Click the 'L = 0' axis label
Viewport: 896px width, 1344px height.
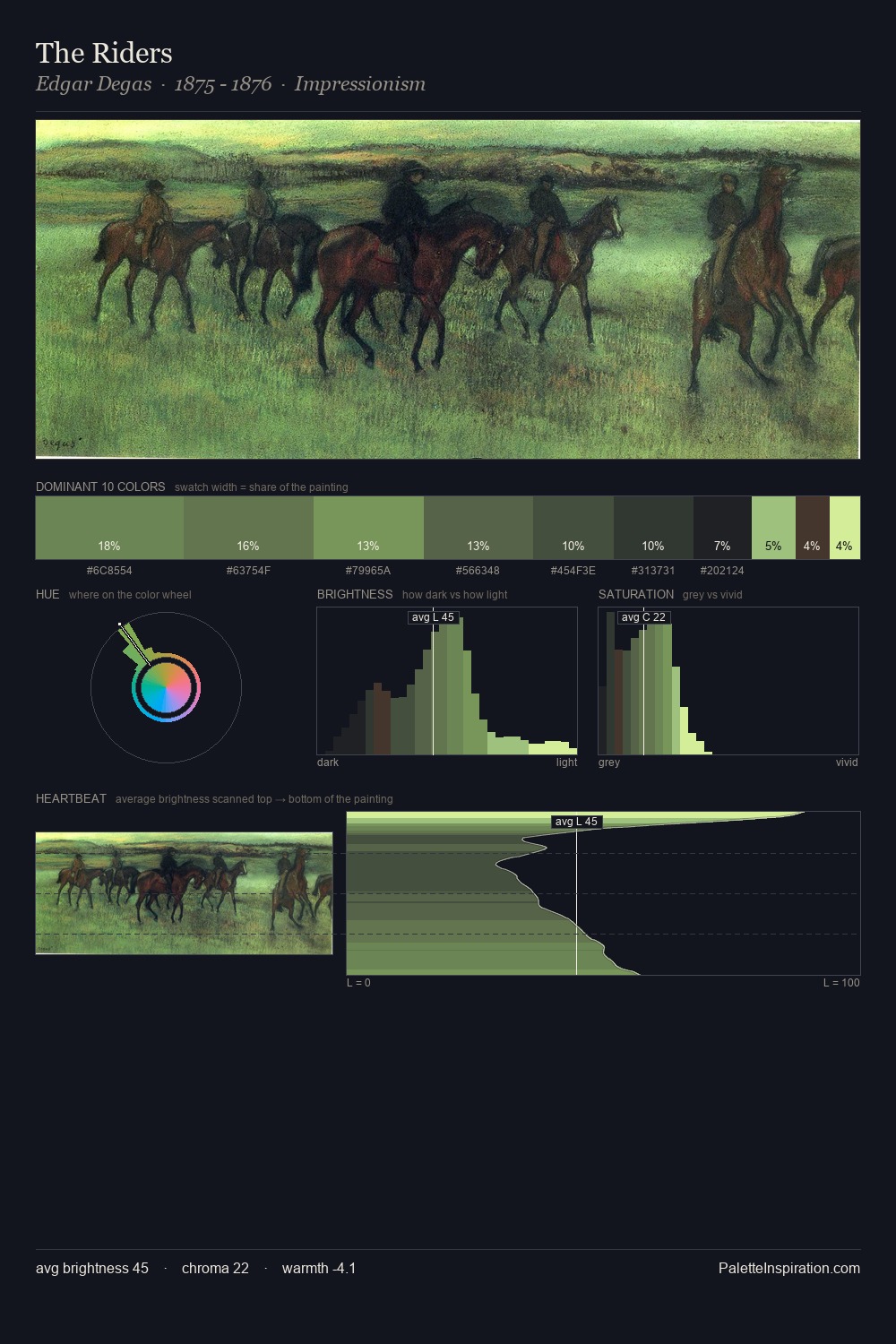coord(358,983)
